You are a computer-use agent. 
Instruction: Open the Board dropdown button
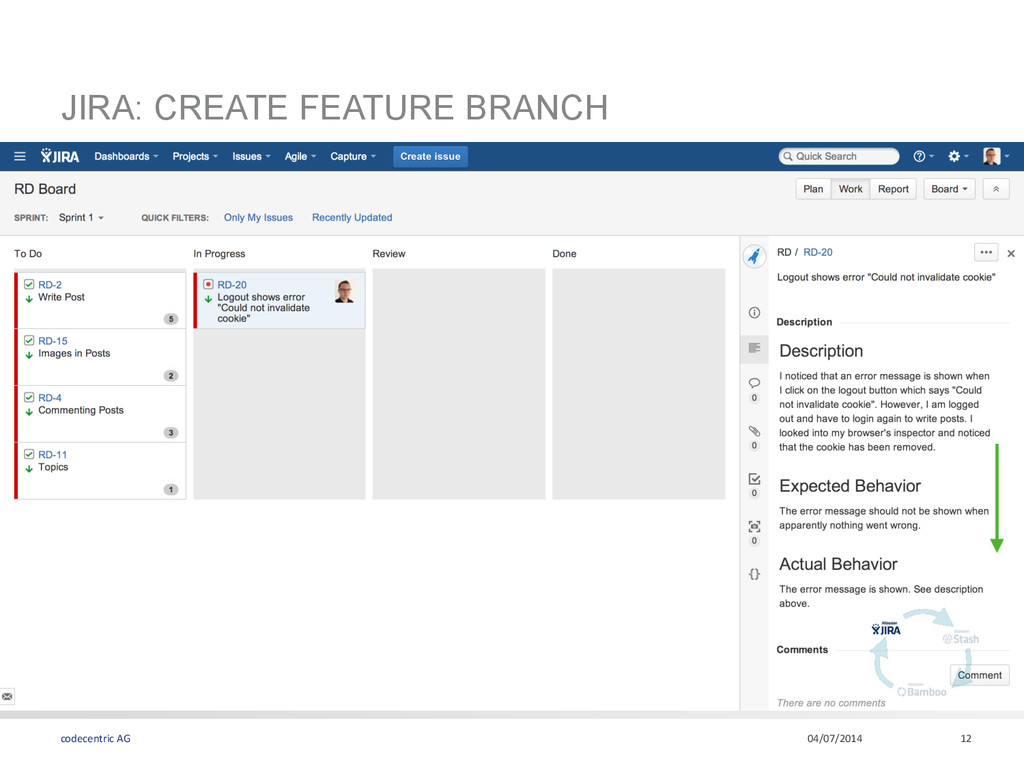click(949, 189)
